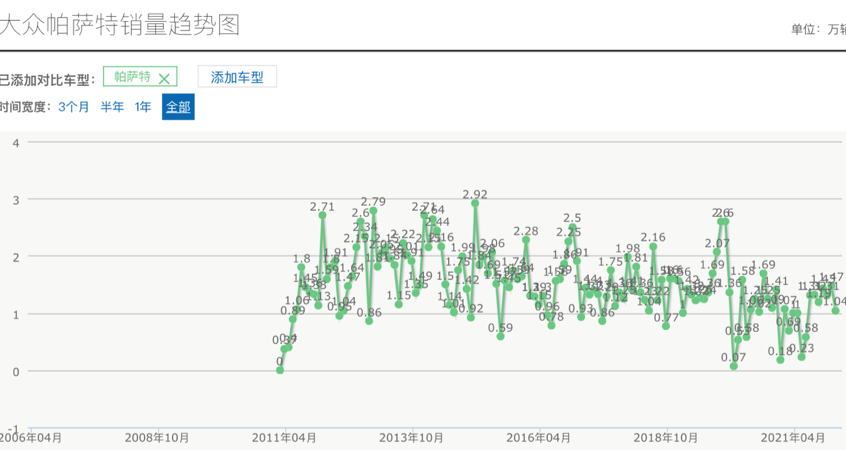Click the 2021年04月 axis label

793,438
